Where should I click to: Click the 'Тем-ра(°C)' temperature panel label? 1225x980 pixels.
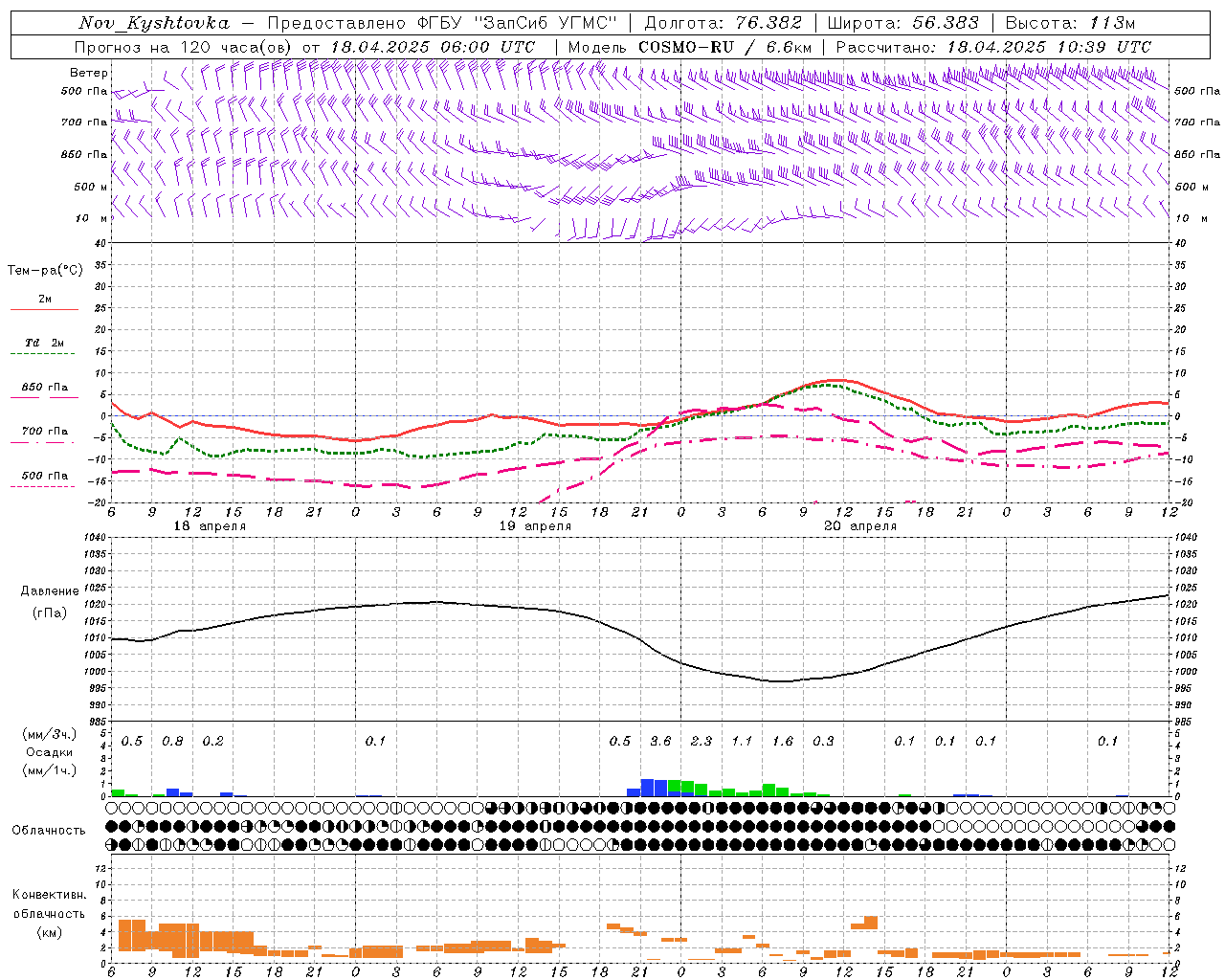(45, 271)
